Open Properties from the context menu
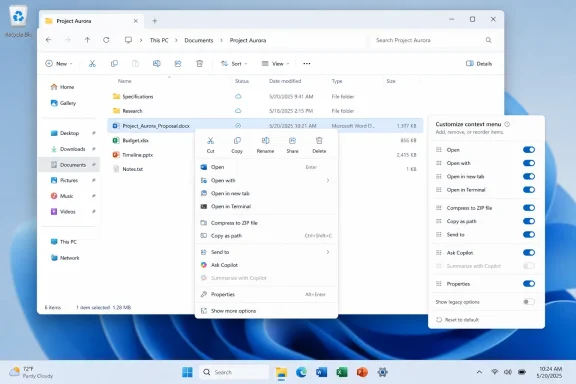This screenshot has height=384, width=576. (x=266, y=294)
